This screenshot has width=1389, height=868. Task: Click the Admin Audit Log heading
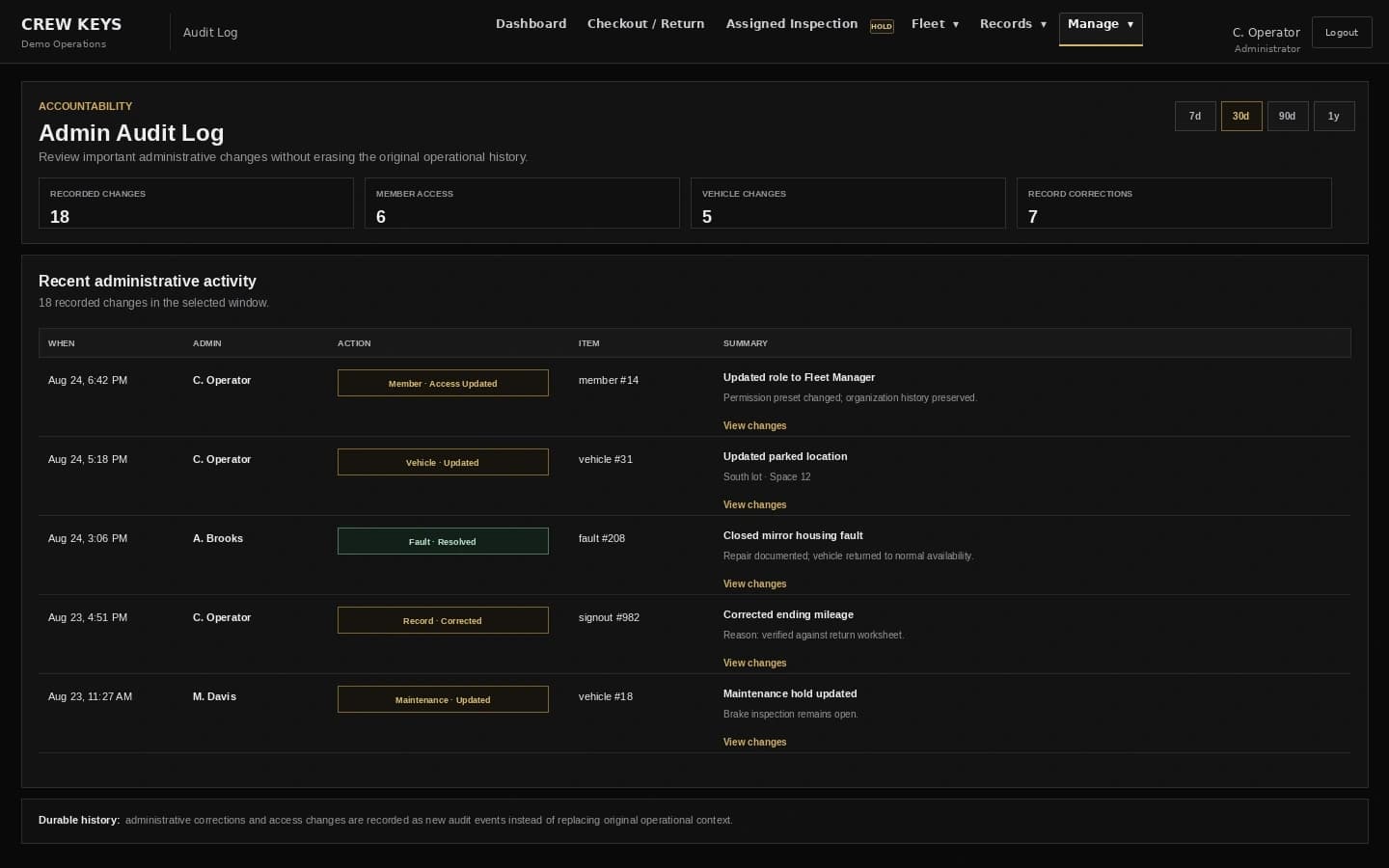point(131,133)
